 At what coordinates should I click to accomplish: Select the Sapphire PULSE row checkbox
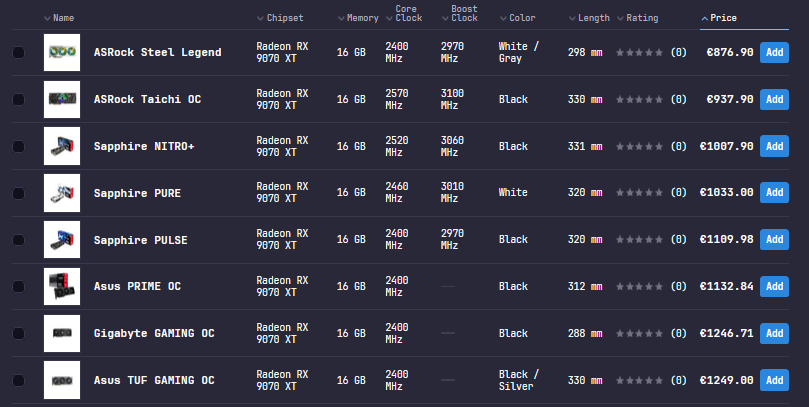19,240
